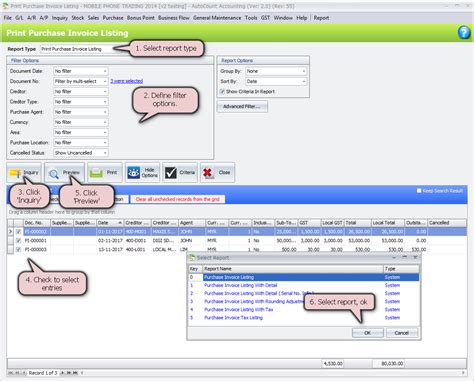Select the PI-000001 document cell
The image size is (474, 381).
coord(37,240)
